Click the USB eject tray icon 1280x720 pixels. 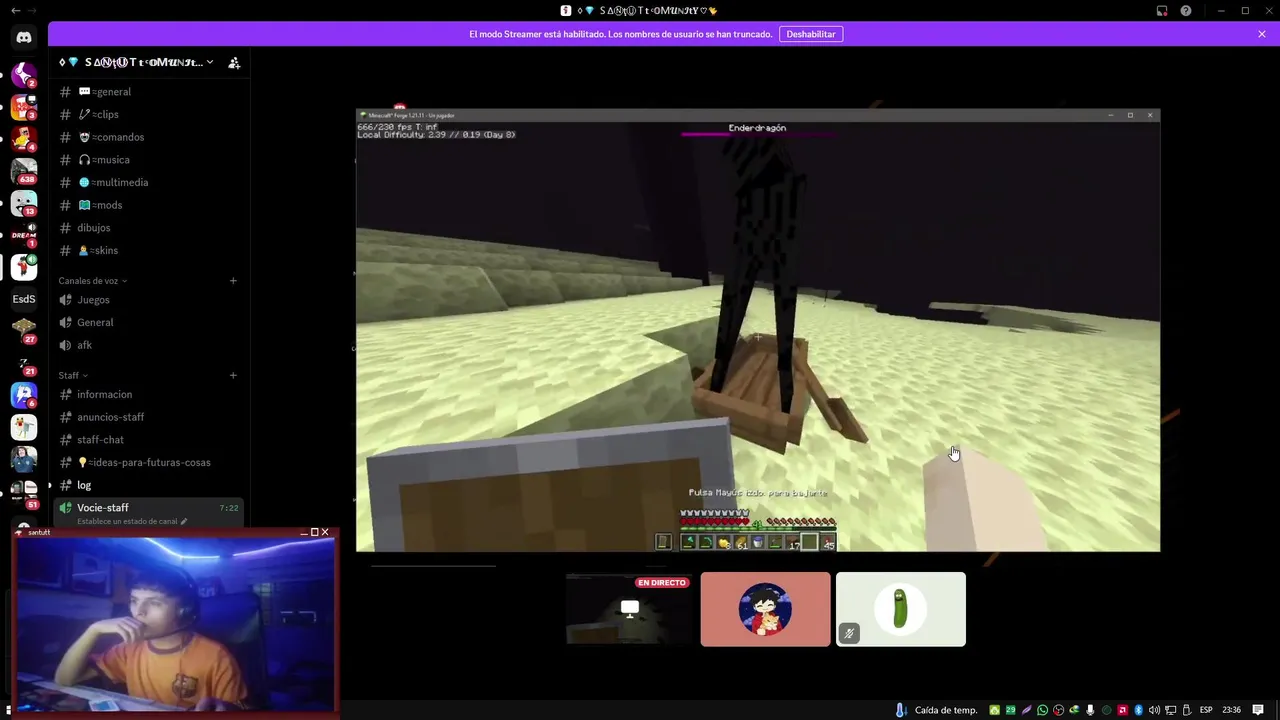coord(1186,710)
